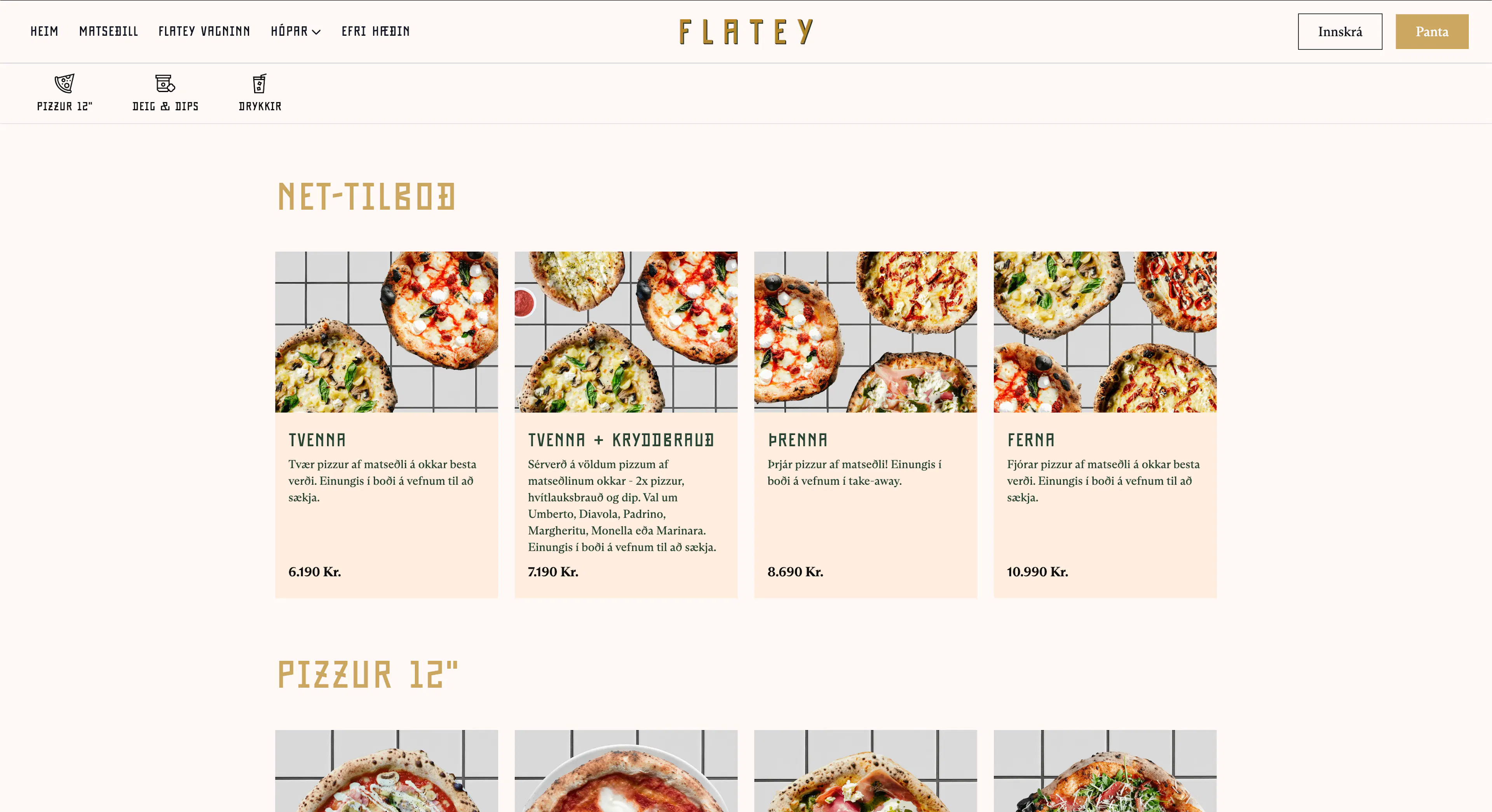1492x812 pixels.
Task: Select the Tvenna offer image
Action: [x=386, y=332]
